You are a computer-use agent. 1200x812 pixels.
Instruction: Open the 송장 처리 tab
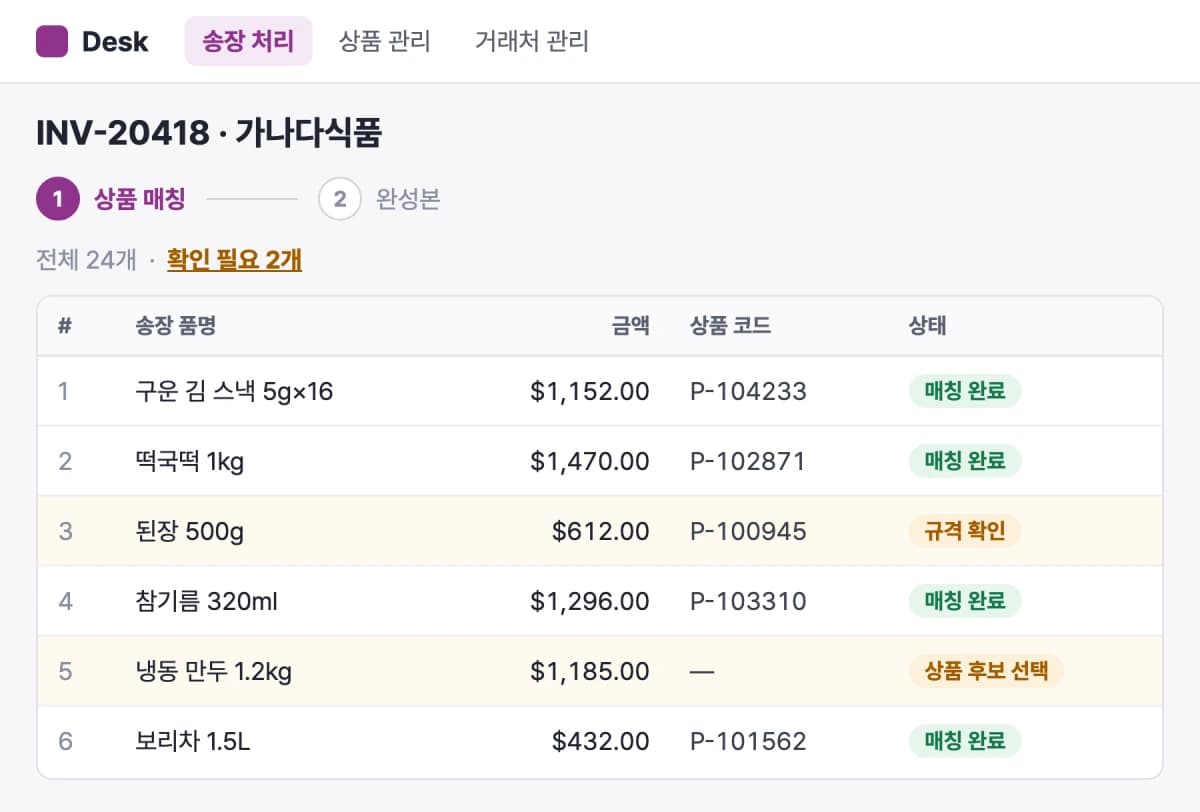pos(248,41)
